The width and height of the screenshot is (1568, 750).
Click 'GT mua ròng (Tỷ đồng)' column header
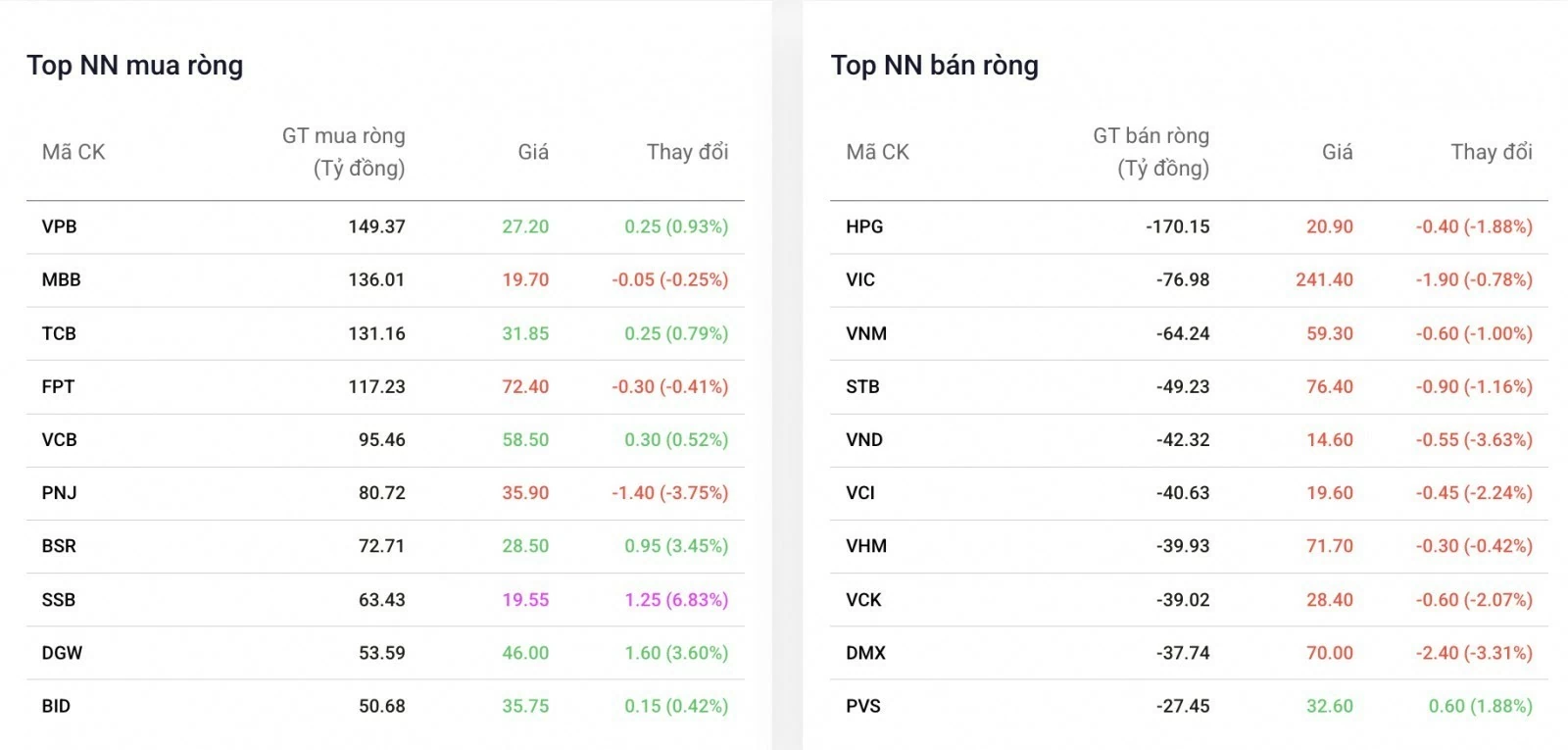[344, 152]
